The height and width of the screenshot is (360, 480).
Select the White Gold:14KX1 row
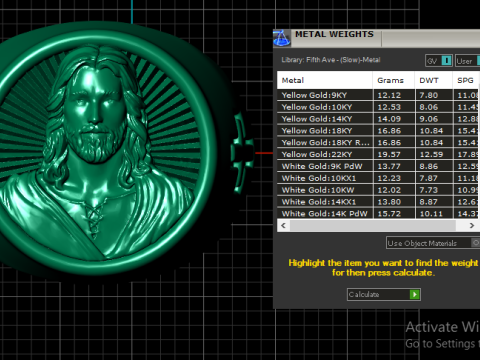click(x=378, y=202)
